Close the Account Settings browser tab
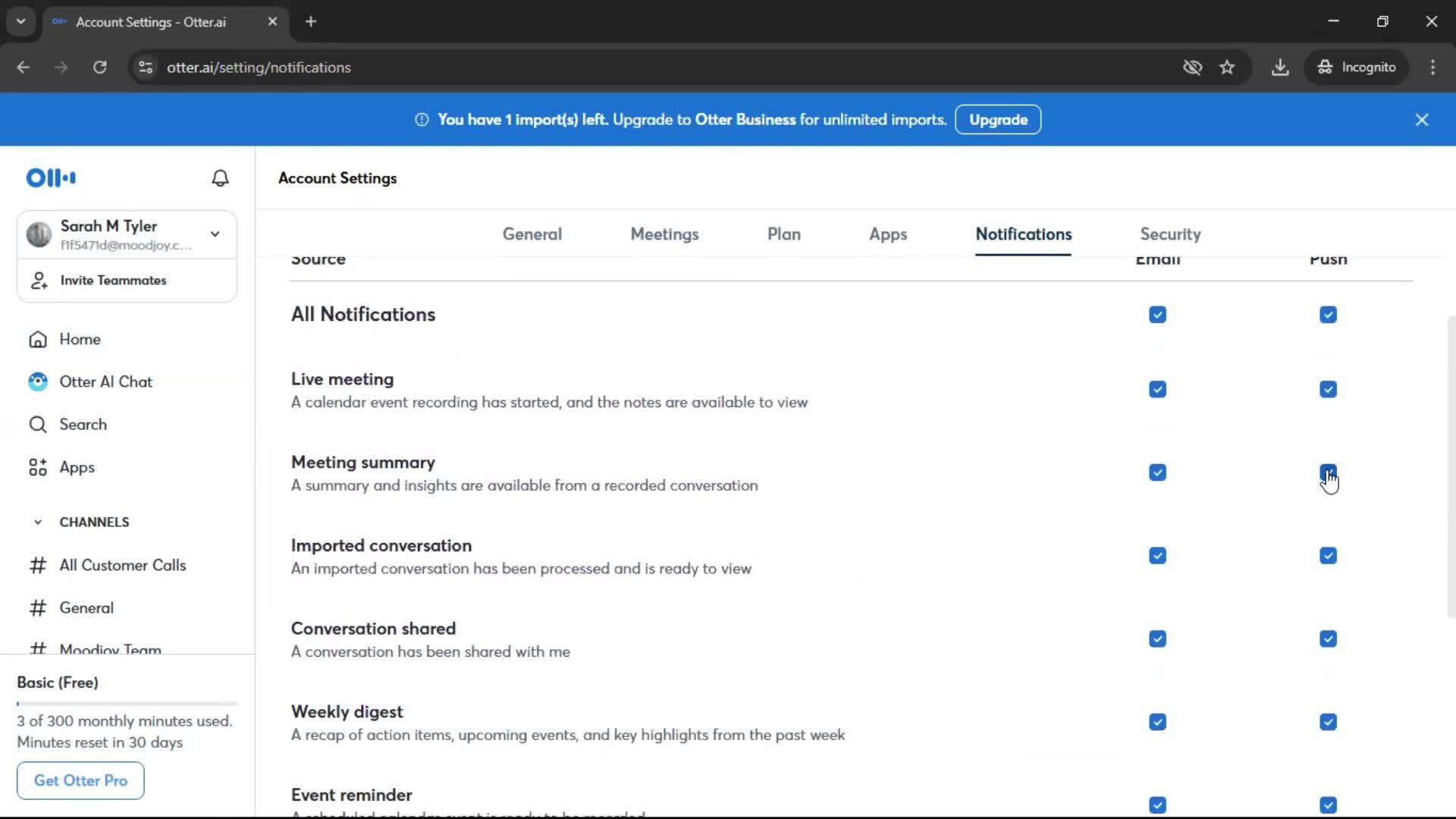The height and width of the screenshot is (819, 1456). coord(272,22)
